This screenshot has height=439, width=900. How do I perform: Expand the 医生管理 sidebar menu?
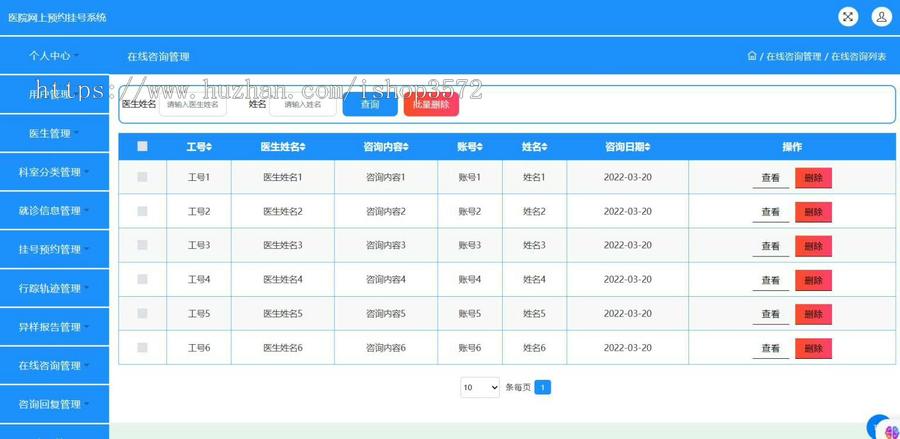pos(54,133)
